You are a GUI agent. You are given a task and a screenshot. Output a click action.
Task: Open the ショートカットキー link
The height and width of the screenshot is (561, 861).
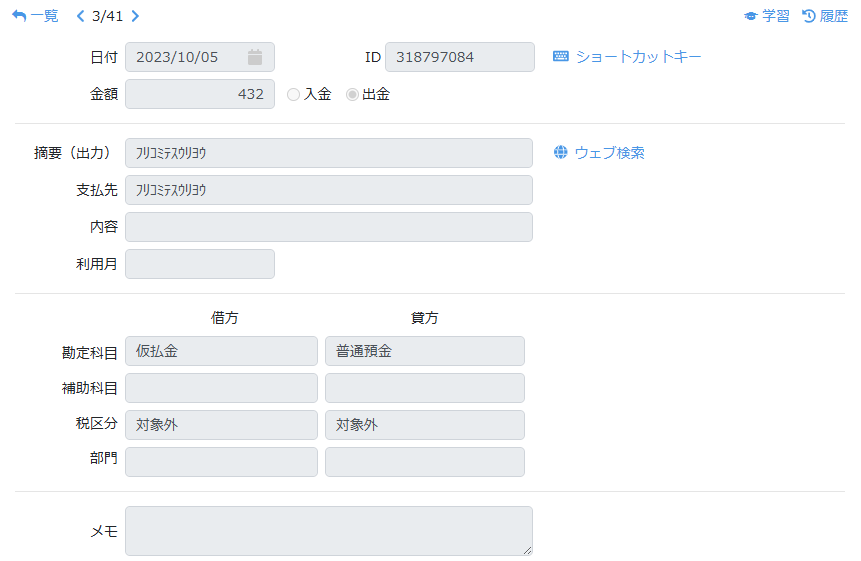[x=638, y=57]
